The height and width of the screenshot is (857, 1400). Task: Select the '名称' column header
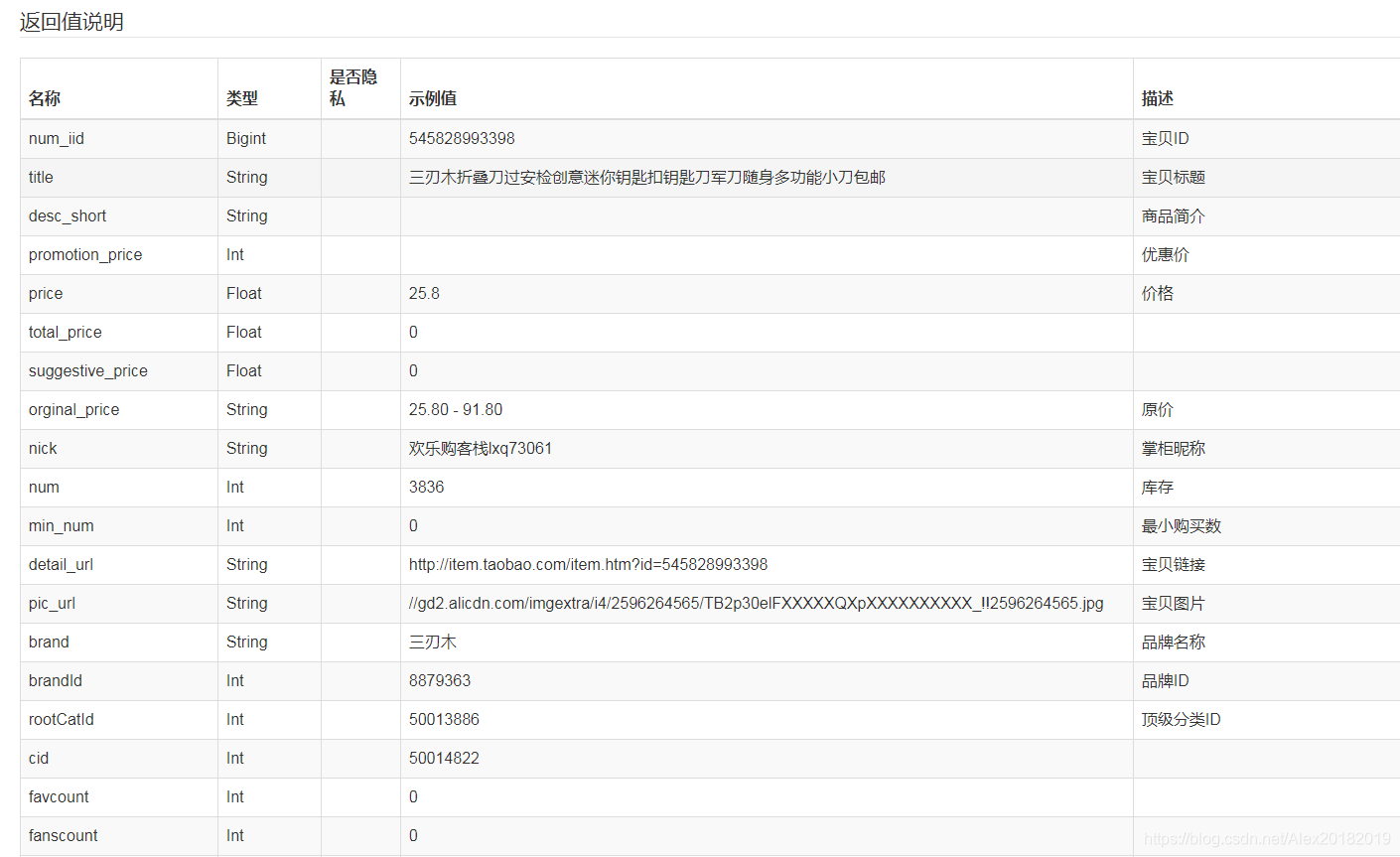click(x=45, y=98)
